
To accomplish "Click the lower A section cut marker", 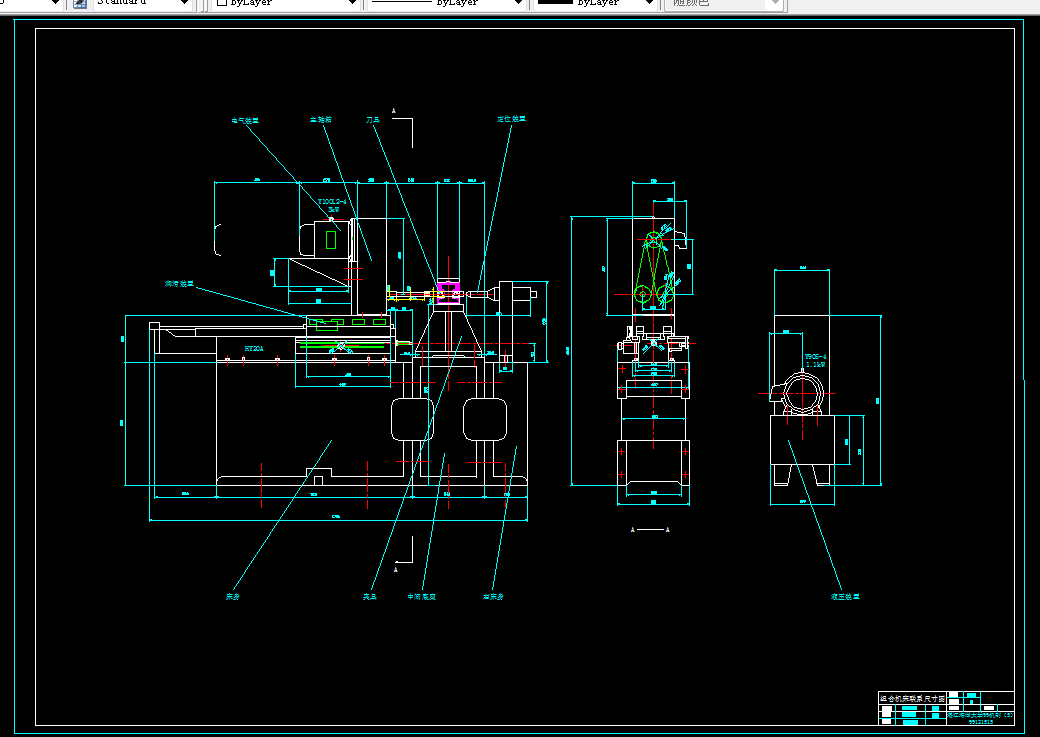I will click(396, 569).
